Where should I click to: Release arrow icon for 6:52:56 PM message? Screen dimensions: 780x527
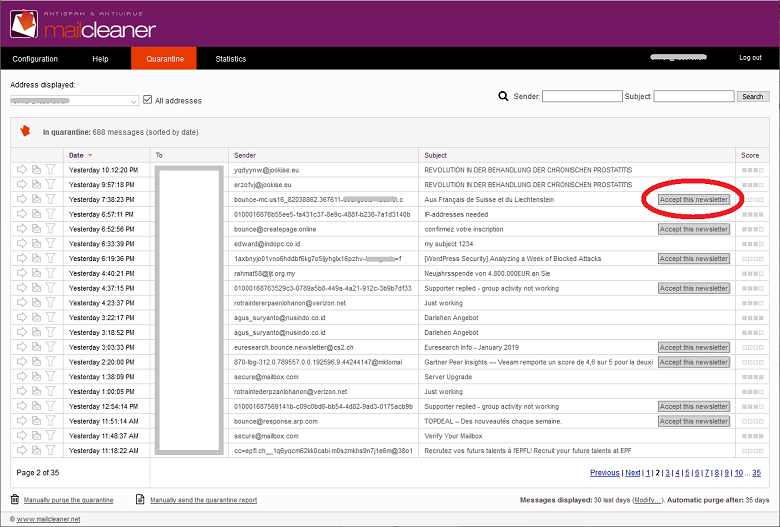(21, 229)
